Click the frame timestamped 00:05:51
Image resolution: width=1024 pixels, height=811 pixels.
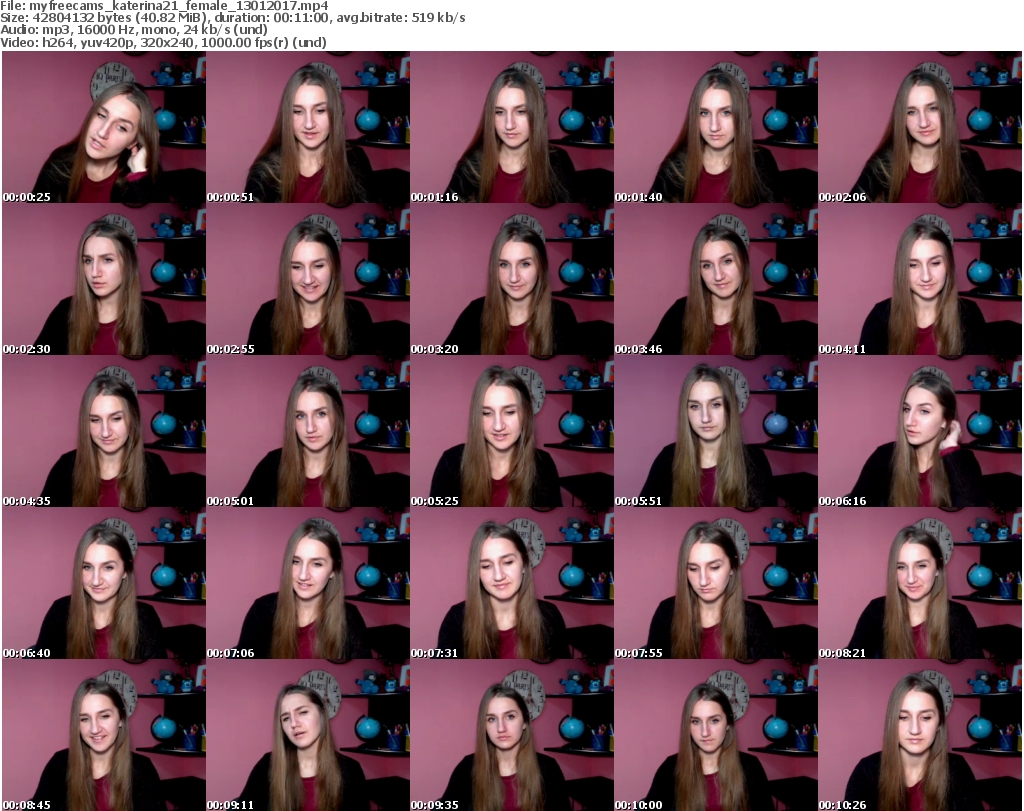click(x=715, y=431)
